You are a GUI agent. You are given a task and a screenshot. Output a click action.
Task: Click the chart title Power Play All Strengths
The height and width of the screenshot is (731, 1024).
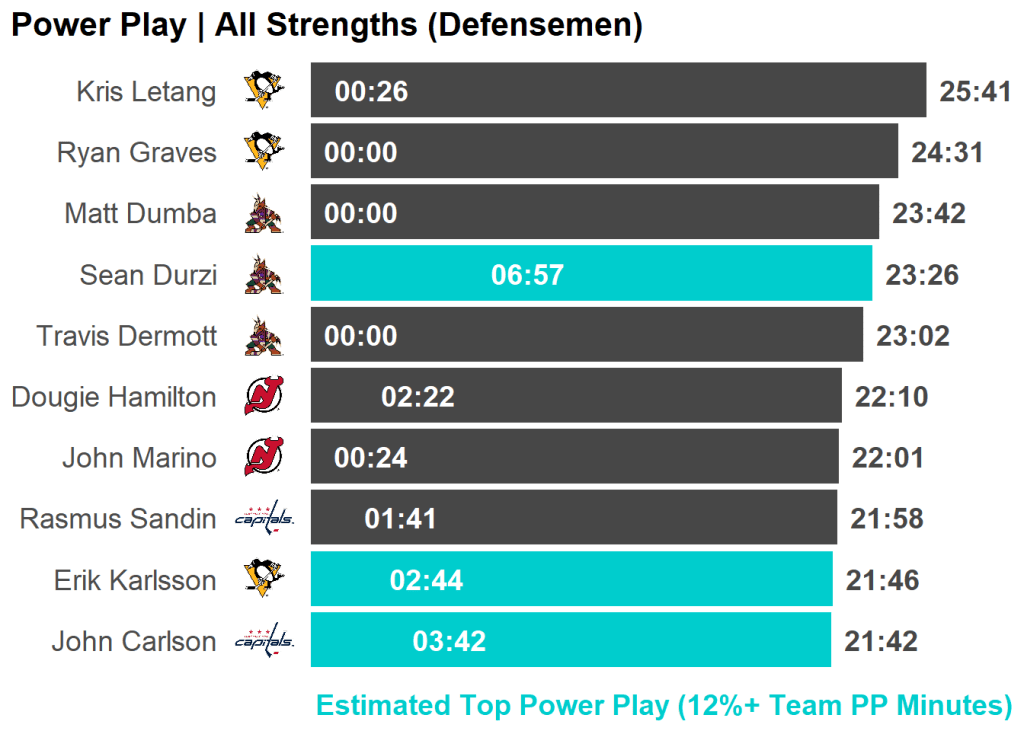pos(326,26)
